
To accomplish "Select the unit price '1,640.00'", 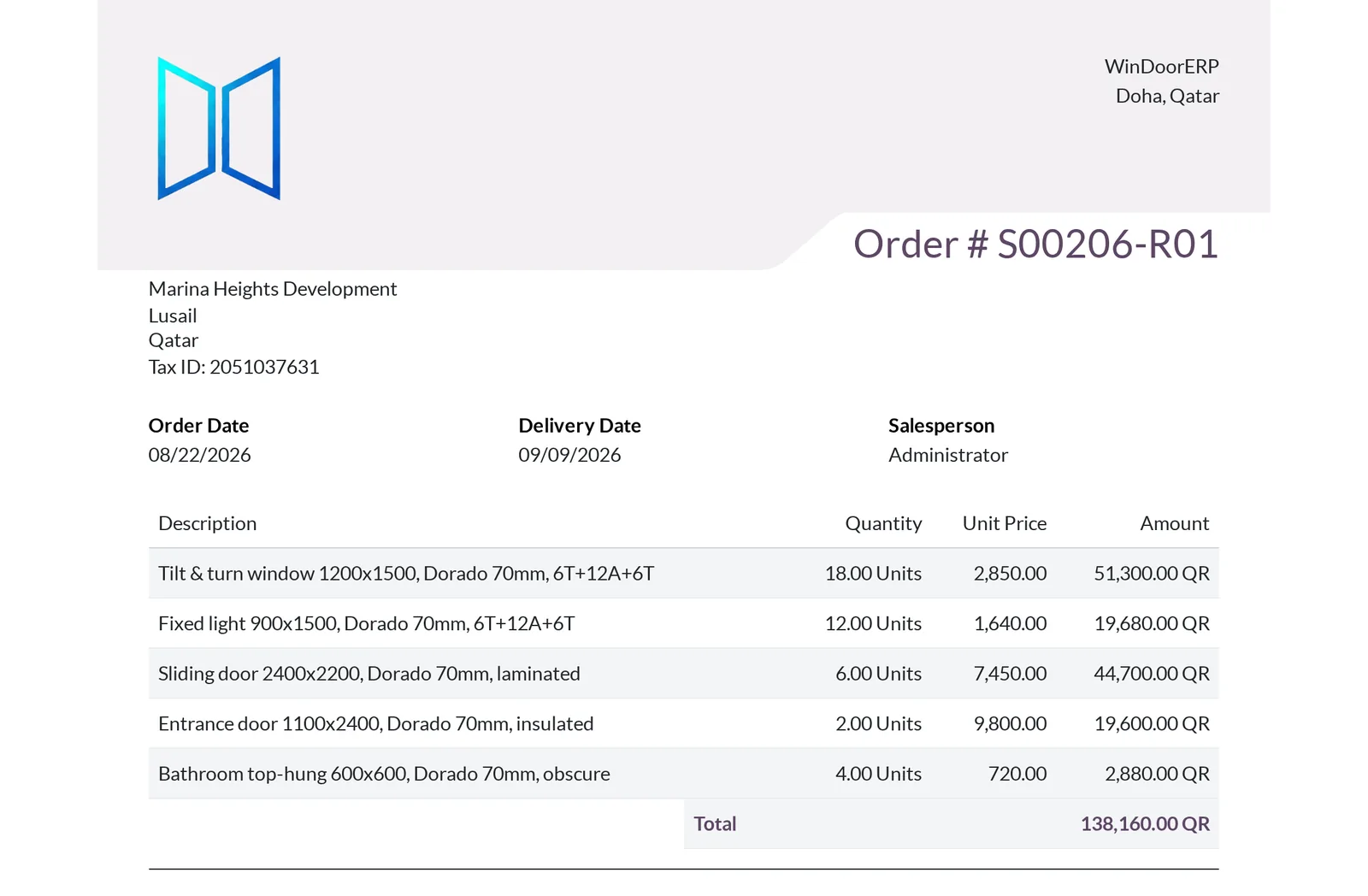I will click(1010, 623).
